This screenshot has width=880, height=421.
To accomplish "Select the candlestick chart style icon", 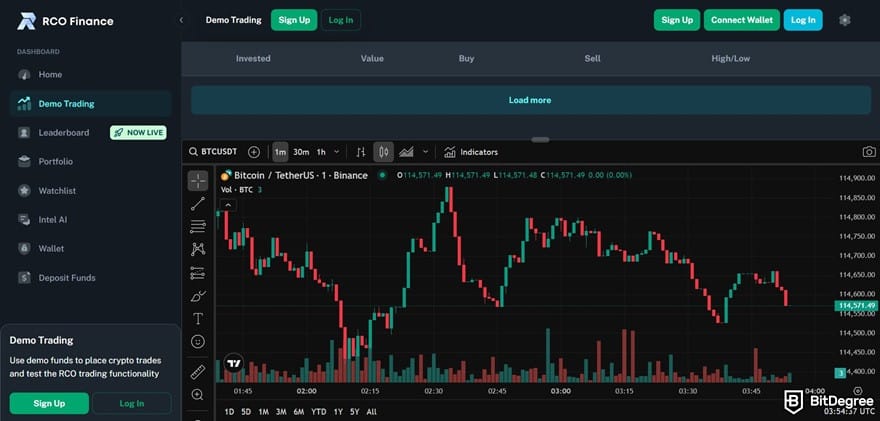I will pos(383,152).
